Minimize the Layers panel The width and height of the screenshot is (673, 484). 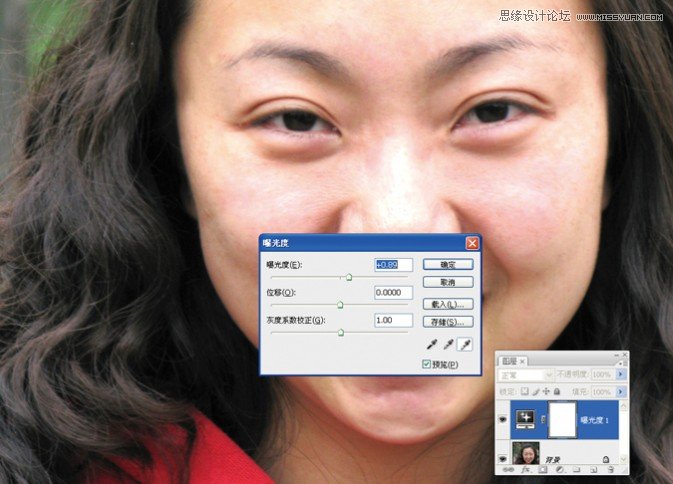[x=617, y=355]
